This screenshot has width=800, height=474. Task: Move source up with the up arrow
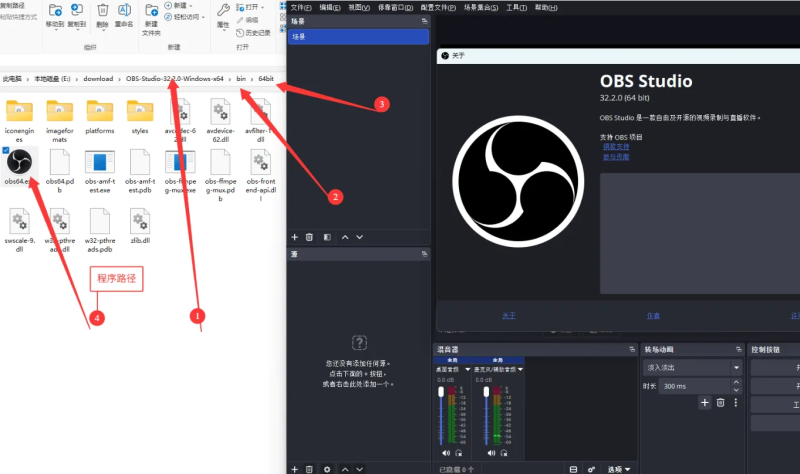point(345,469)
